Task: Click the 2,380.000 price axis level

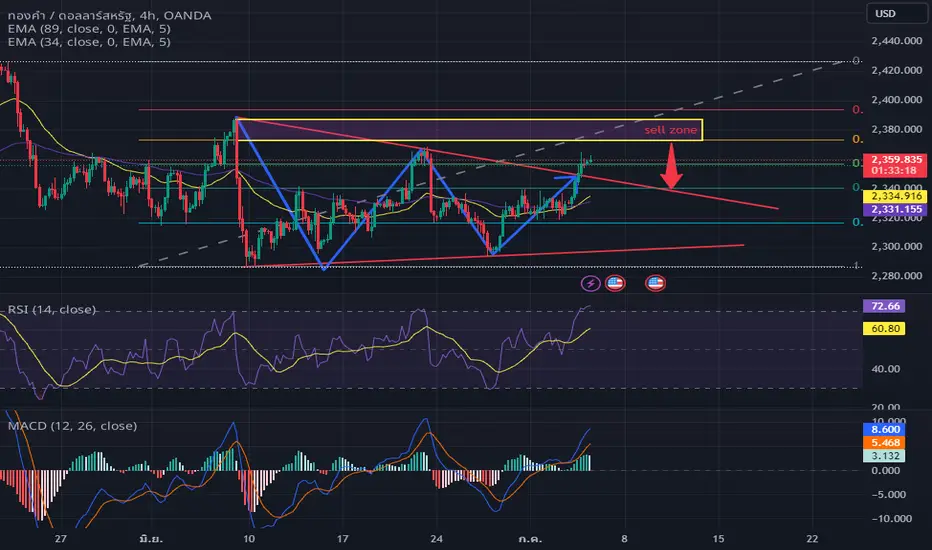Action: 897,129
